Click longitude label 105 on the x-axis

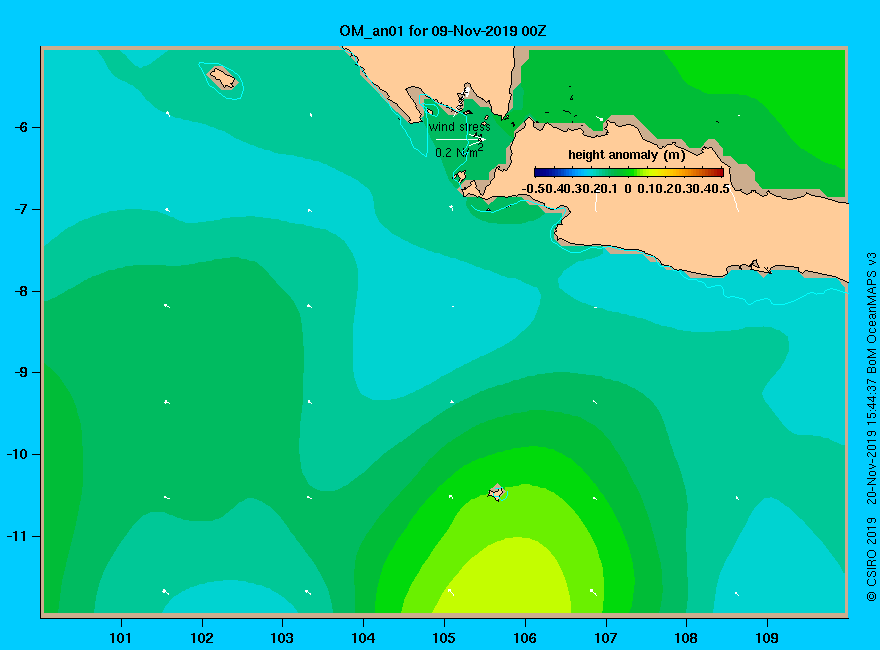coord(444,638)
